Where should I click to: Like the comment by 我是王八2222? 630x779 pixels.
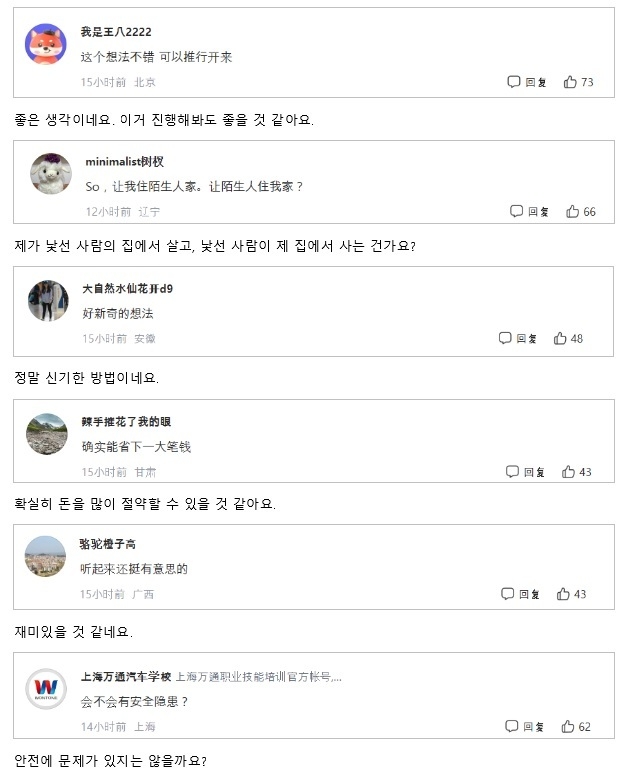[x=578, y=82]
